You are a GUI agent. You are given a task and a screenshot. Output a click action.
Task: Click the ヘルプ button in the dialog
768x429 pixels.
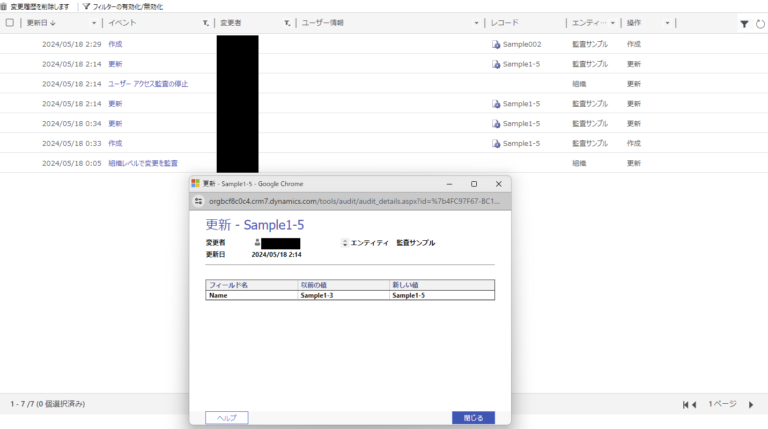(x=226, y=418)
